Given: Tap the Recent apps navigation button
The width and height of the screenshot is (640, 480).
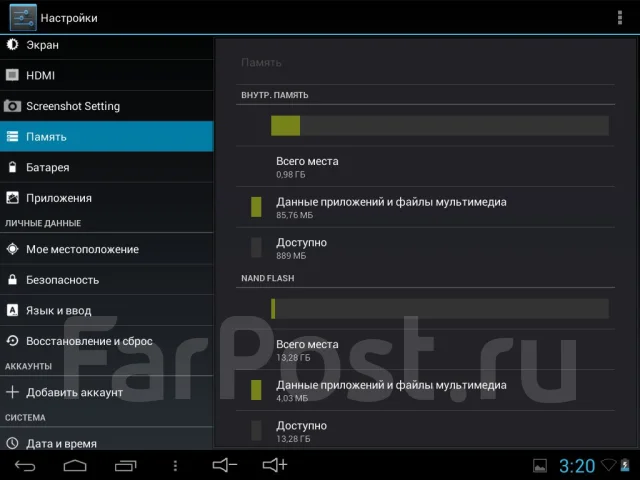Looking at the screenshot, I should pyautogui.click(x=125, y=465).
